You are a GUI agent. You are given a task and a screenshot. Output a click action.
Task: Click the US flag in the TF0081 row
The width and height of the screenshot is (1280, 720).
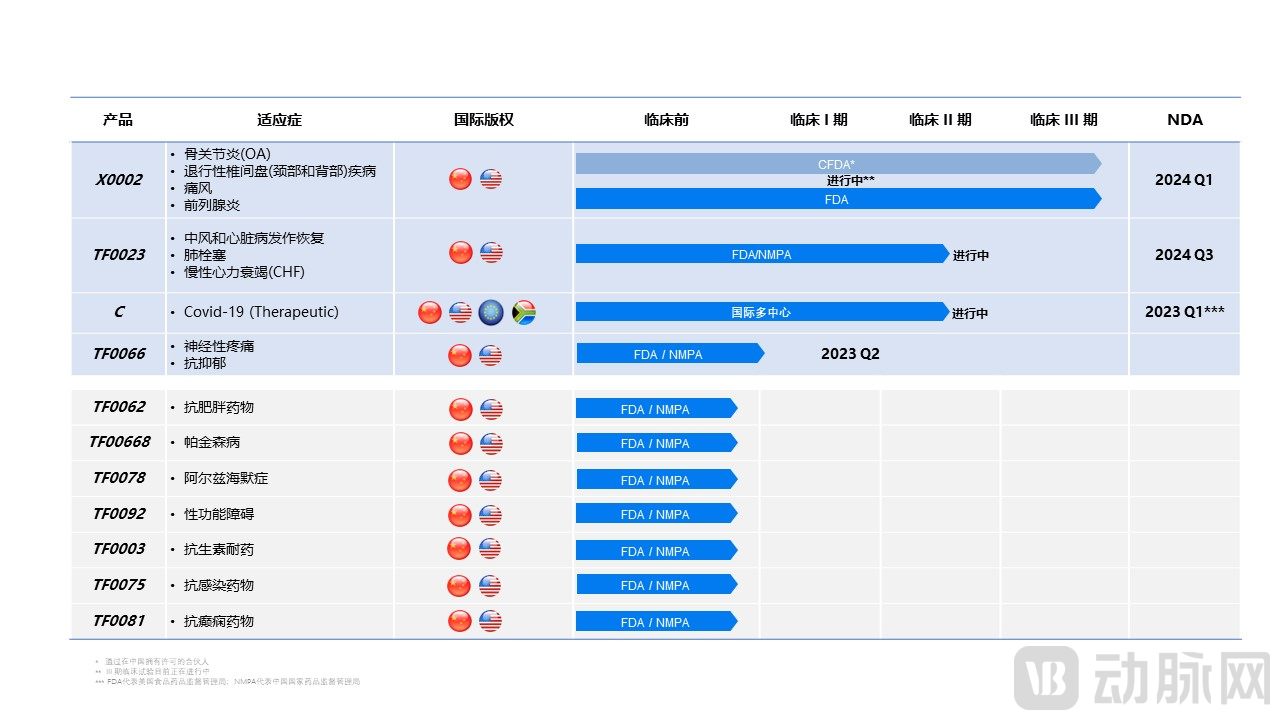[490, 620]
